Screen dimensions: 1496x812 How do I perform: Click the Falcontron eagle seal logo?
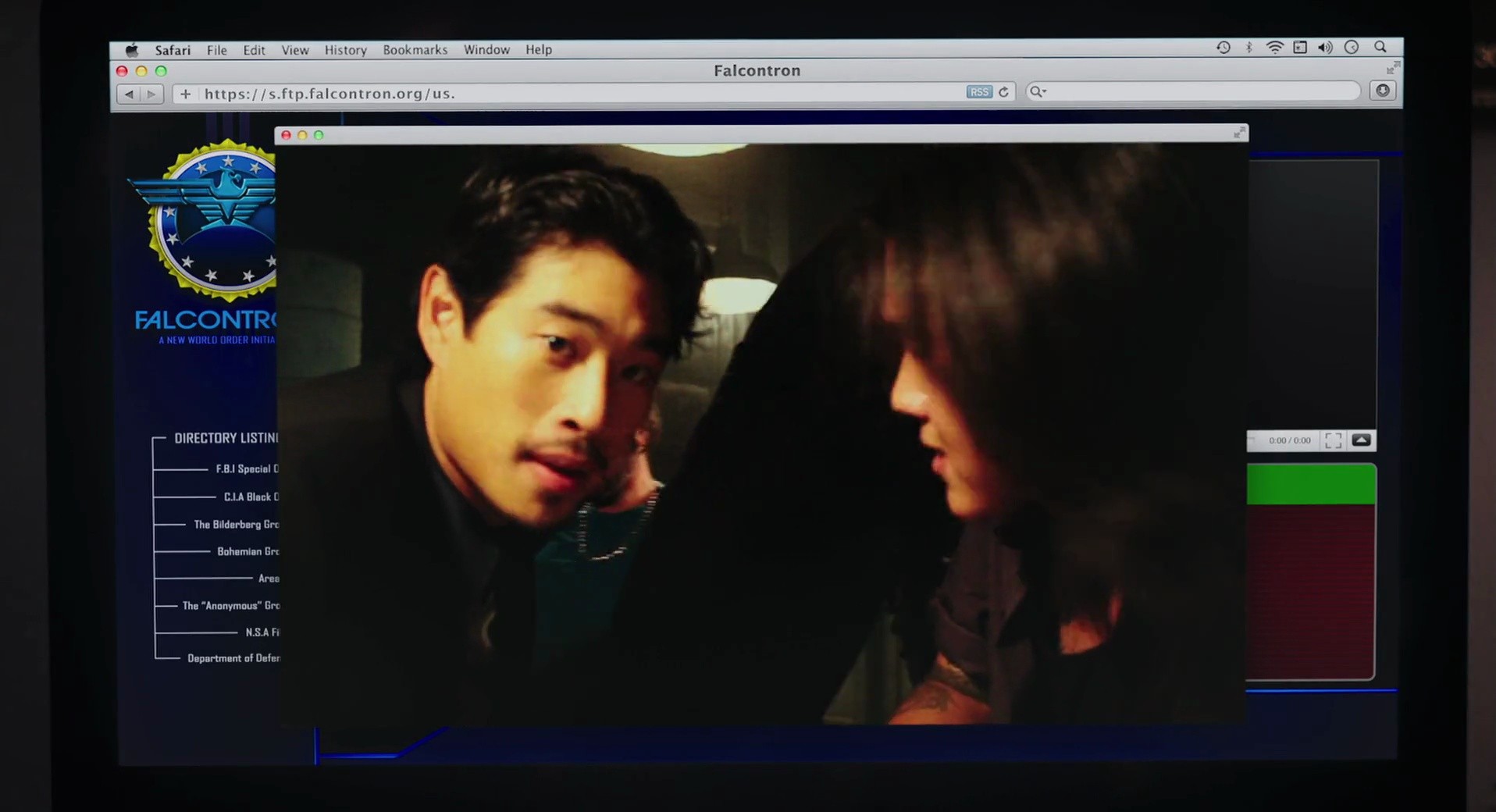pyautogui.click(x=203, y=220)
